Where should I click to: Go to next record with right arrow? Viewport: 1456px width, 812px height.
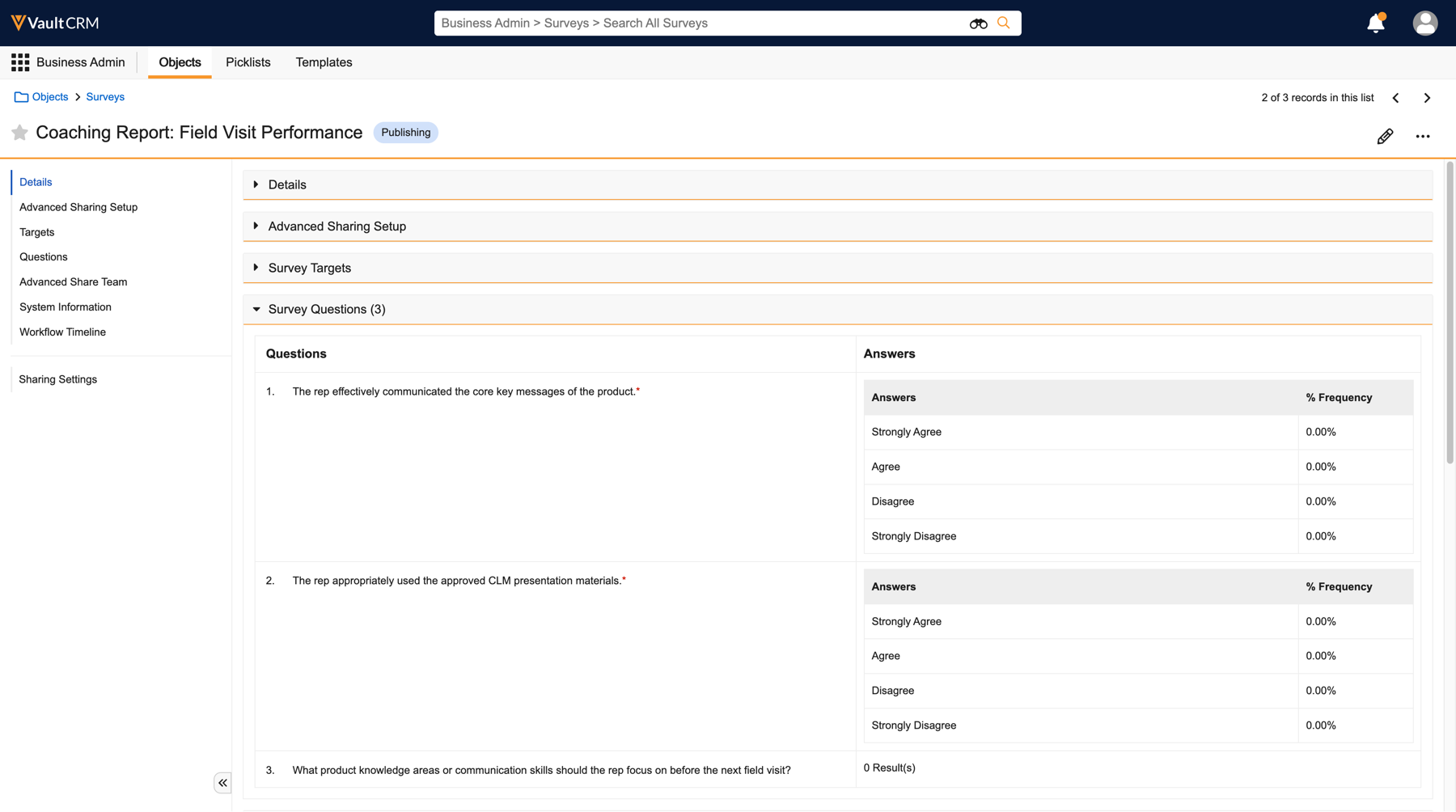[x=1427, y=98]
